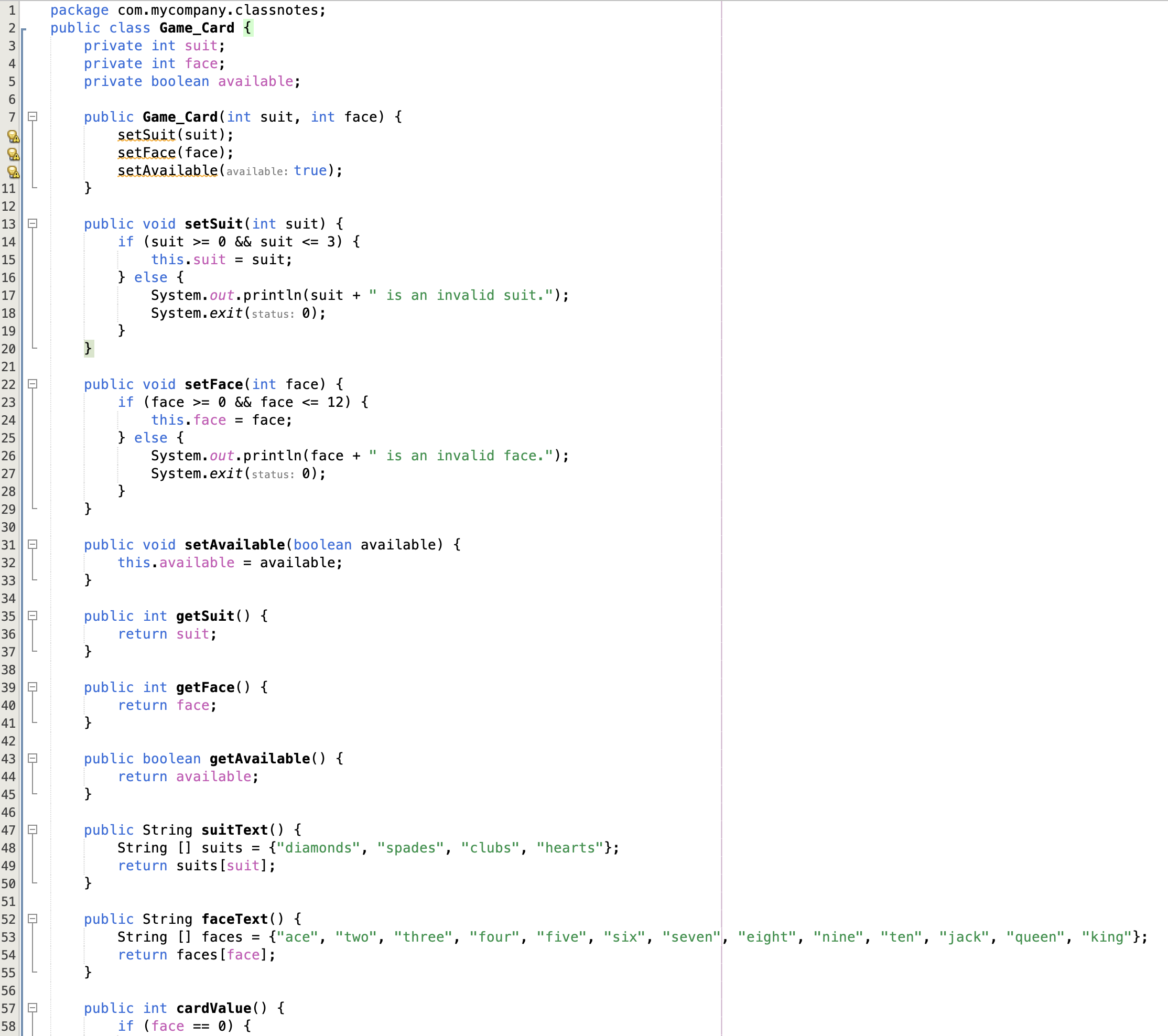Collapse the cardValue method on line 57
This screenshot has width=1168, height=1036.
pos(33,1009)
